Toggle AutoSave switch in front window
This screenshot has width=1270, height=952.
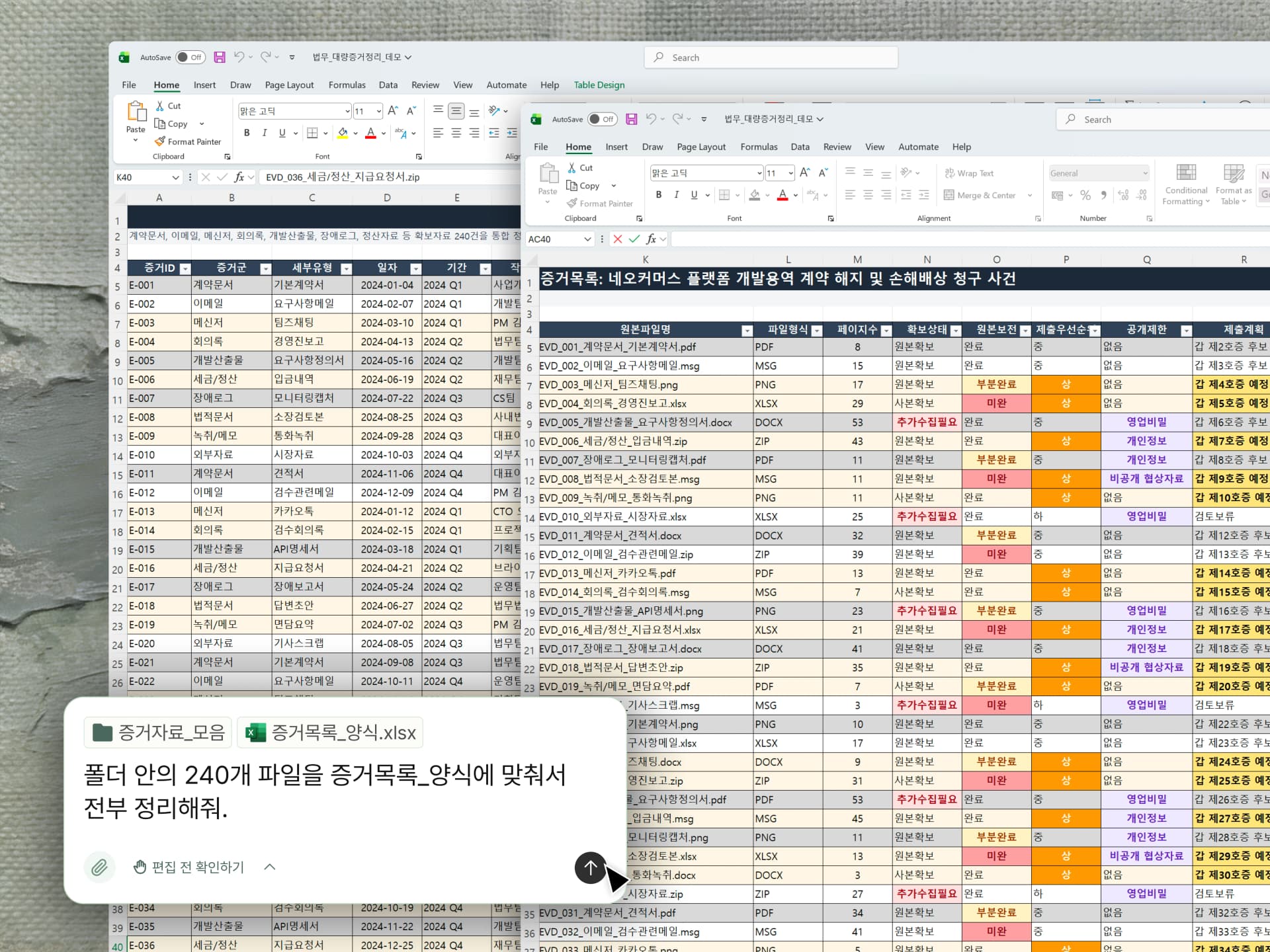pos(602,119)
